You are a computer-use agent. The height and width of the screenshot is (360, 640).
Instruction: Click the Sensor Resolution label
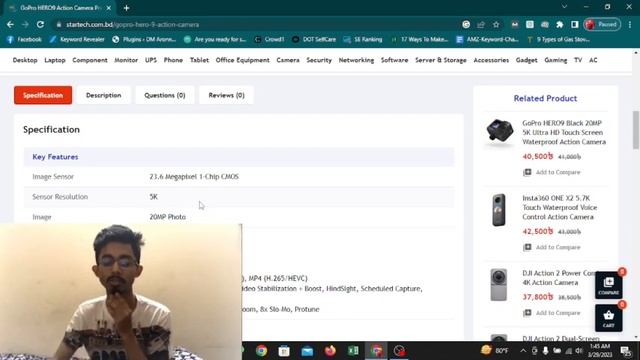[60, 197]
